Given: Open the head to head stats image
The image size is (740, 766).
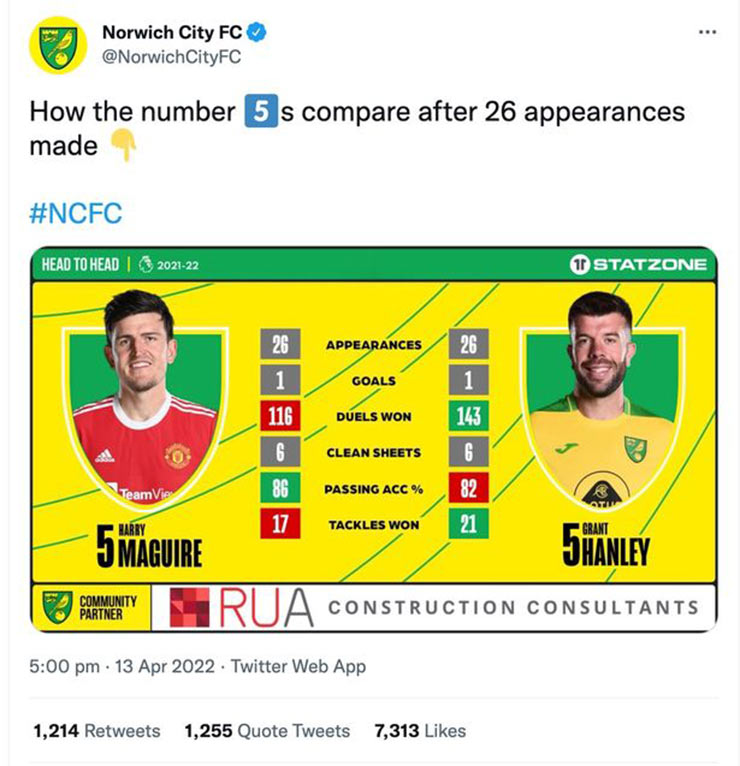Looking at the screenshot, I should coord(374,439).
